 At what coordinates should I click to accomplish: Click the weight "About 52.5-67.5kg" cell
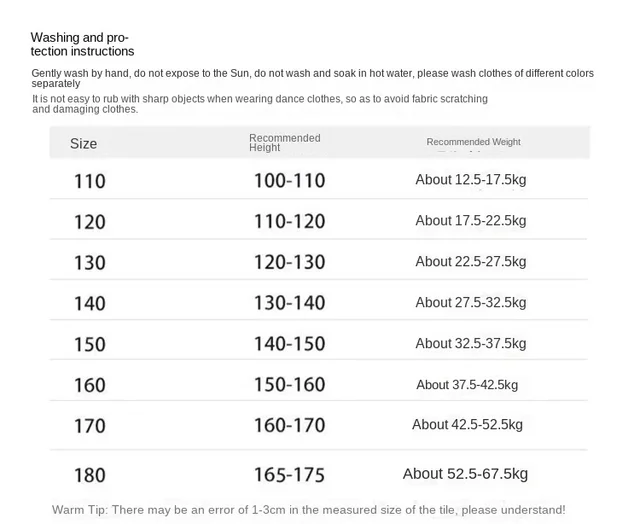coord(465,474)
